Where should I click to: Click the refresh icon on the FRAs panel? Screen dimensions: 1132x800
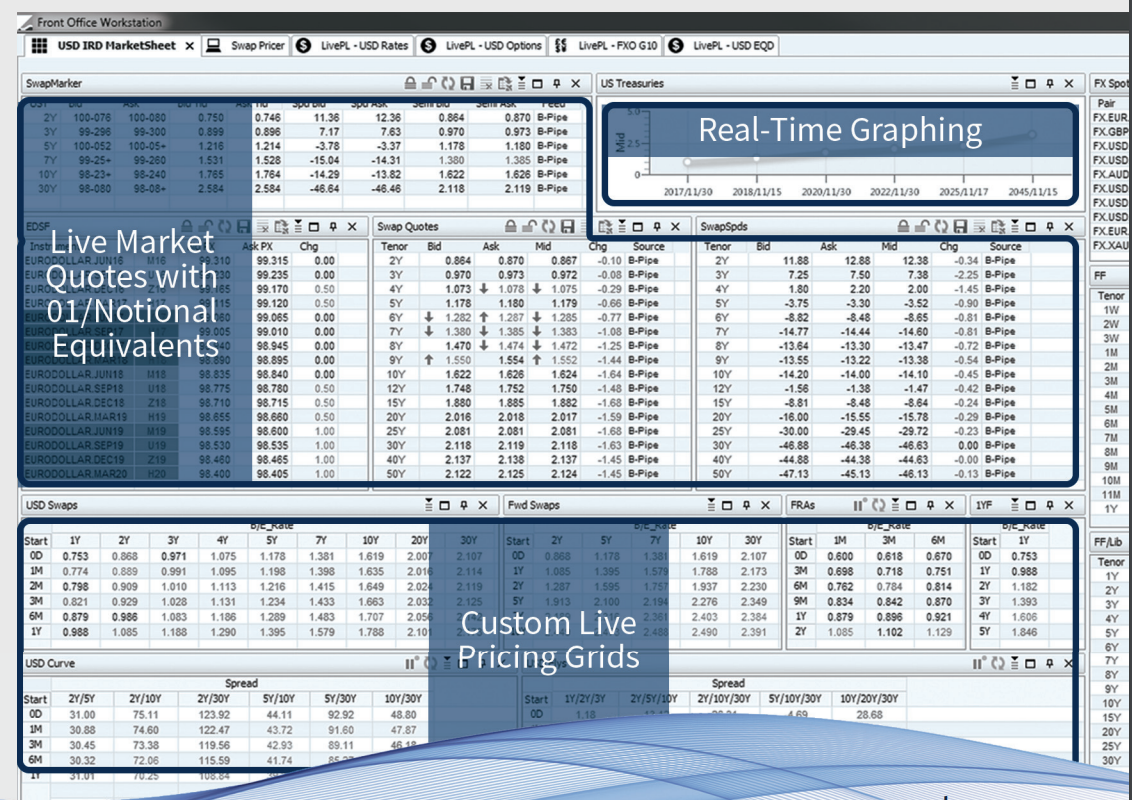(878, 507)
